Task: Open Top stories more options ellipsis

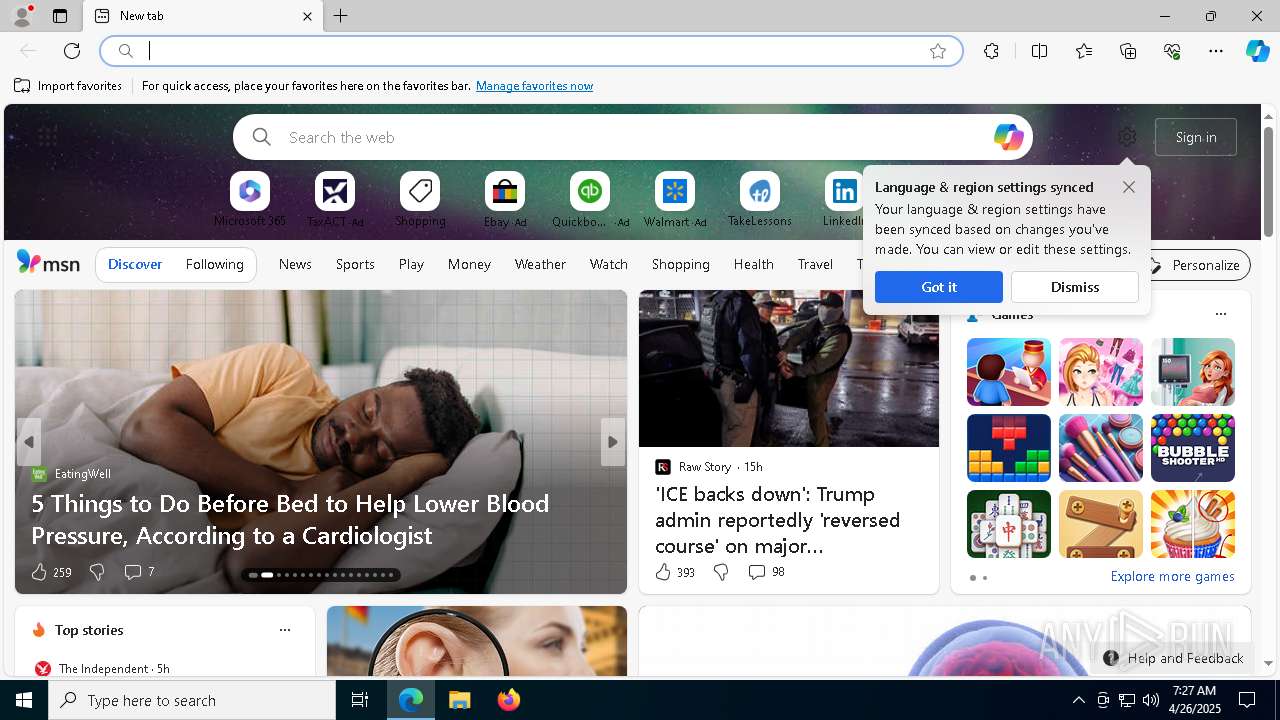Action: (x=285, y=630)
